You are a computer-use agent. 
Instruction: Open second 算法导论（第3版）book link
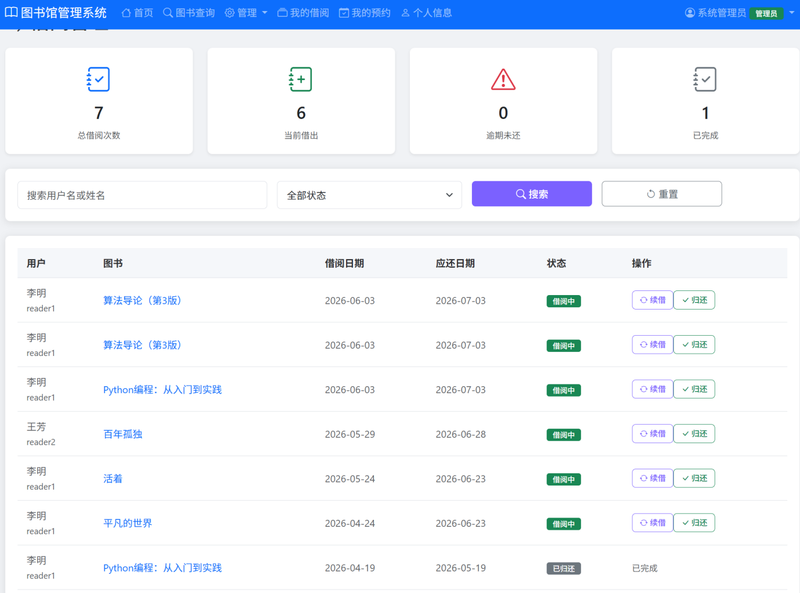pyautogui.click(x=142, y=345)
